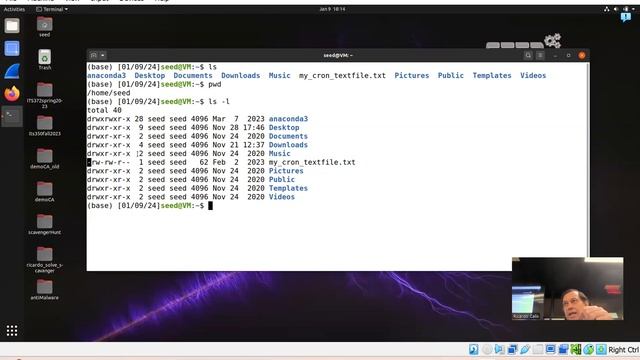
Task: Click the Right Ctrl host key label
Action: 624,350
